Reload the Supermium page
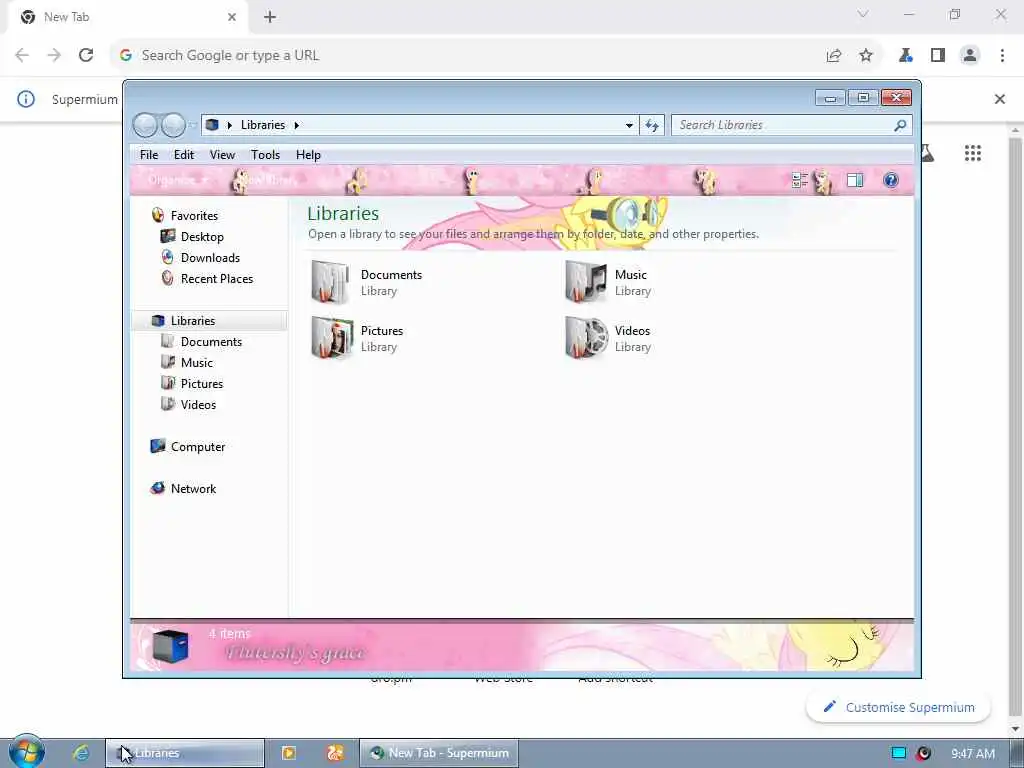Image resolution: width=1024 pixels, height=768 pixels. (86, 55)
